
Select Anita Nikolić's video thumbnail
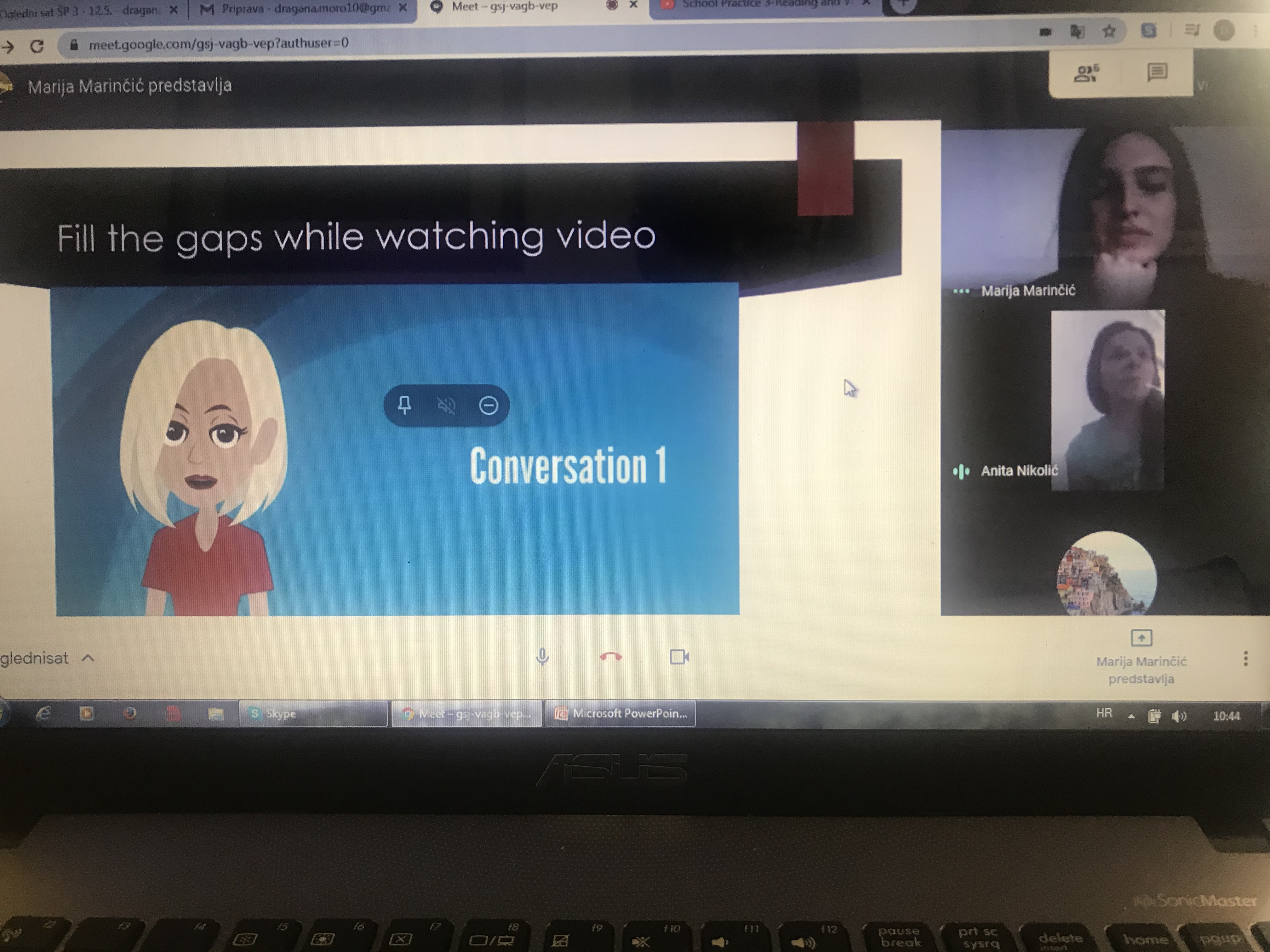coord(1107,400)
